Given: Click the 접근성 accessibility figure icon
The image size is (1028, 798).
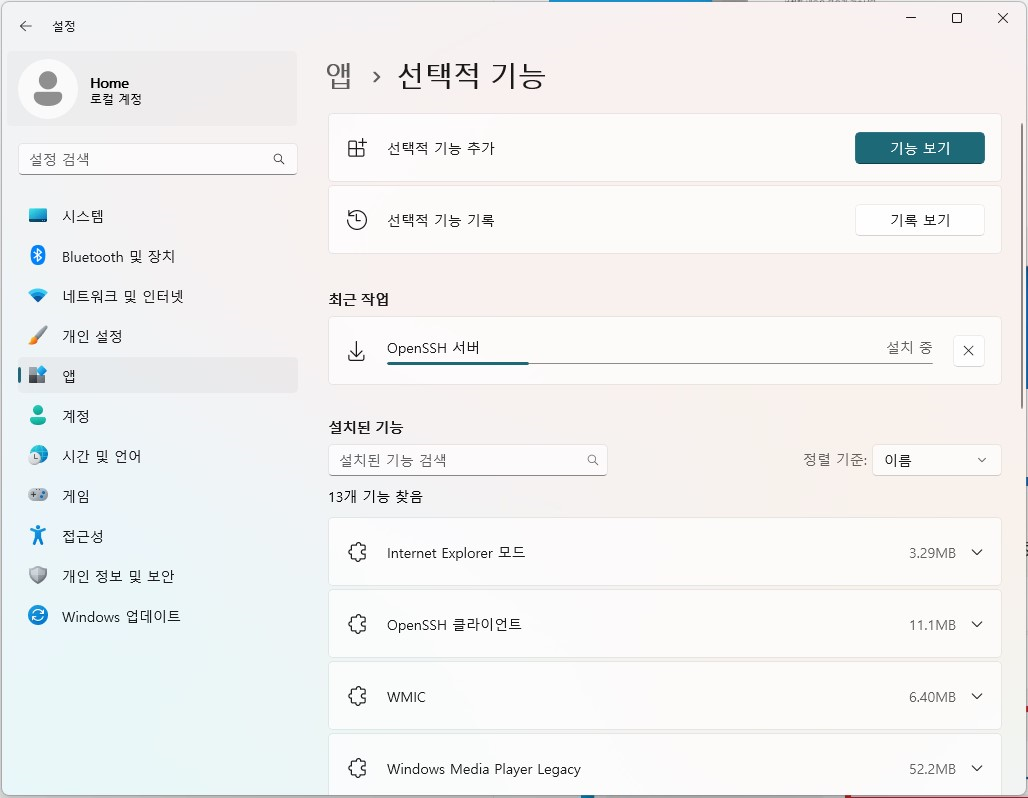Looking at the screenshot, I should pyautogui.click(x=38, y=535).
